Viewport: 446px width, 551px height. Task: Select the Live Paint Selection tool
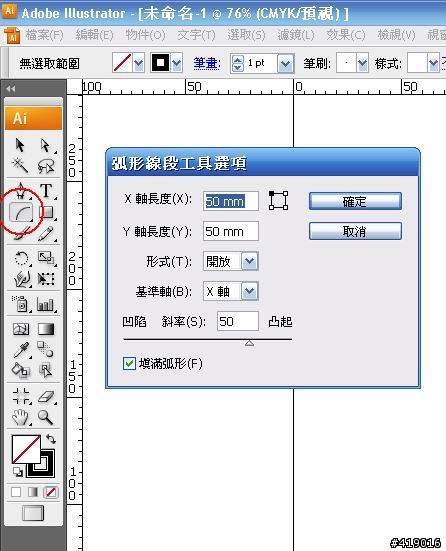[x=46, y=370]
